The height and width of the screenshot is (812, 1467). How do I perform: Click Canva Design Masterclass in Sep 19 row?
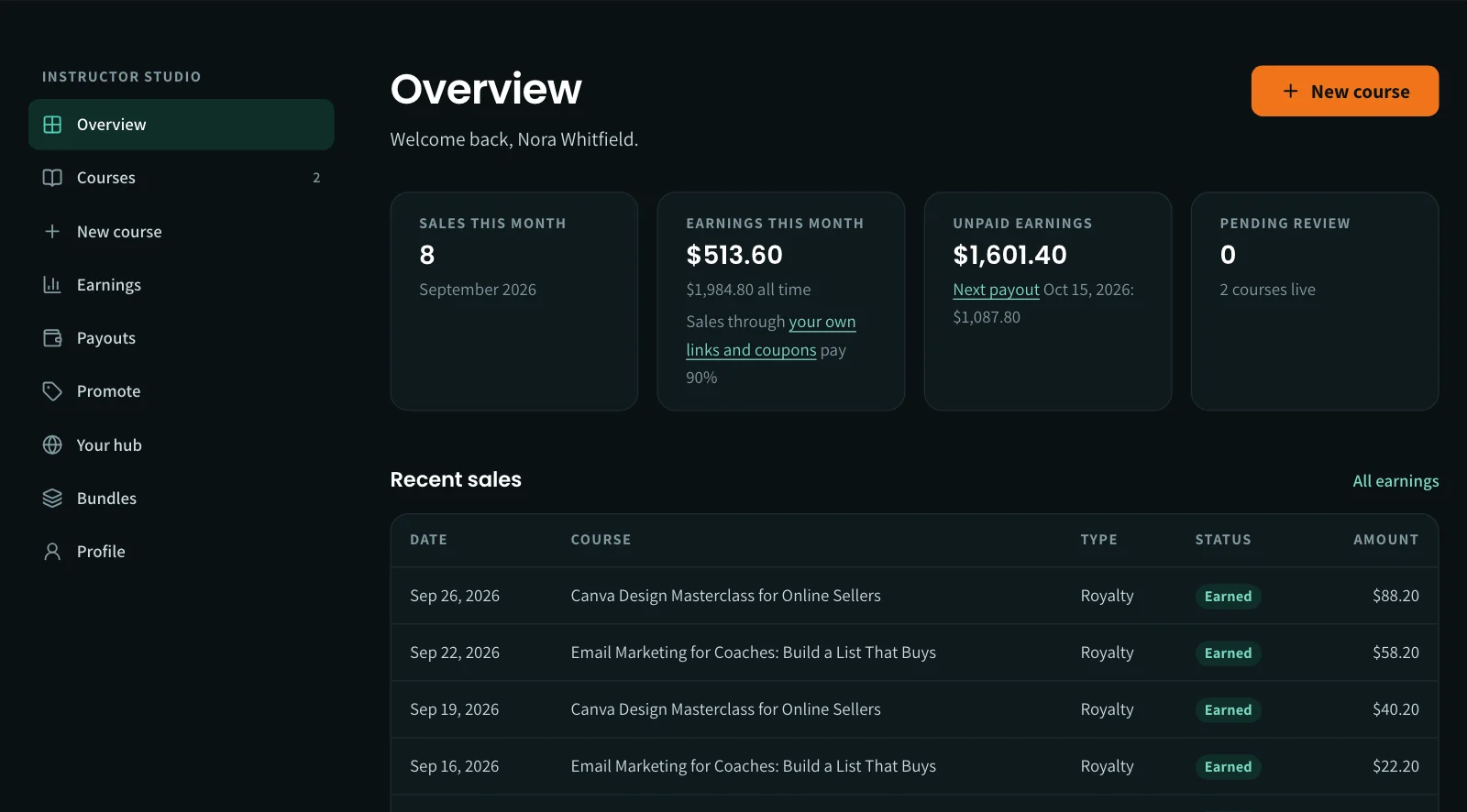click(x=725, y=709)
